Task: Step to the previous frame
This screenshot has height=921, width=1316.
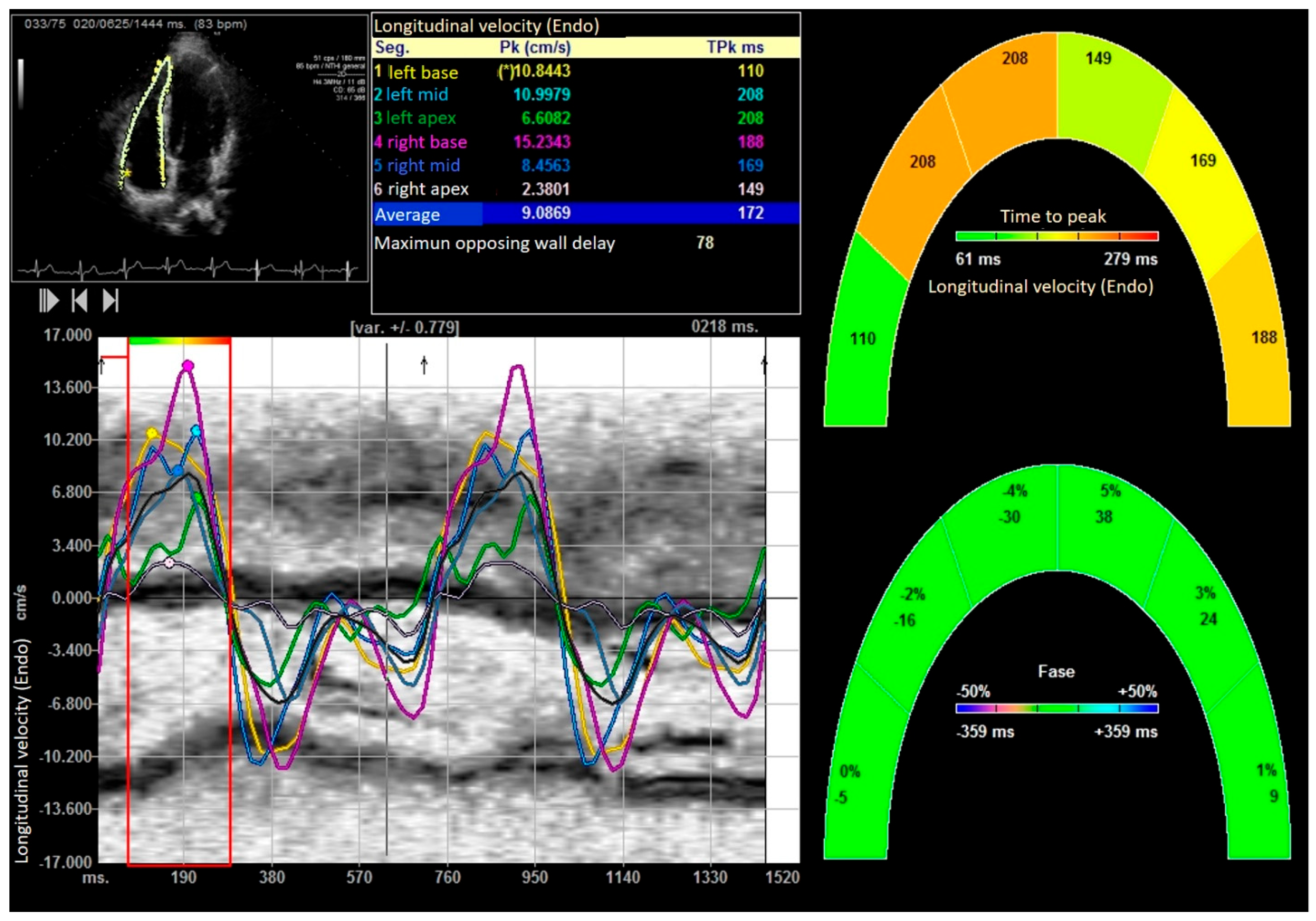Action: coord(80,300)
